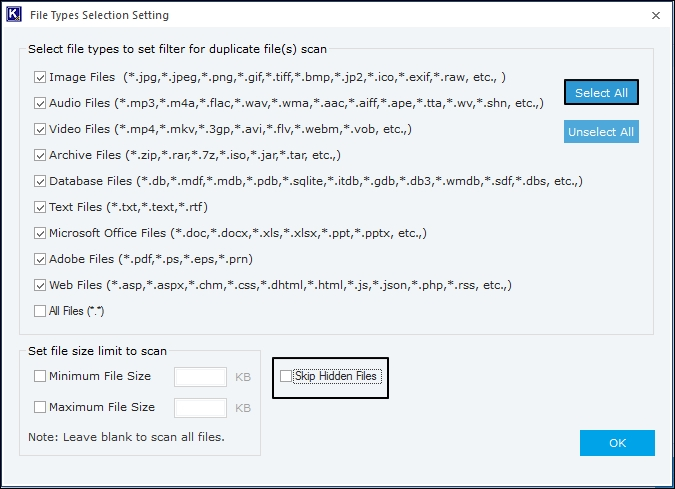This screenshot has height=489, width=675.
Task: Deselect the Database Files checkbox
Action: coord(40,181)
